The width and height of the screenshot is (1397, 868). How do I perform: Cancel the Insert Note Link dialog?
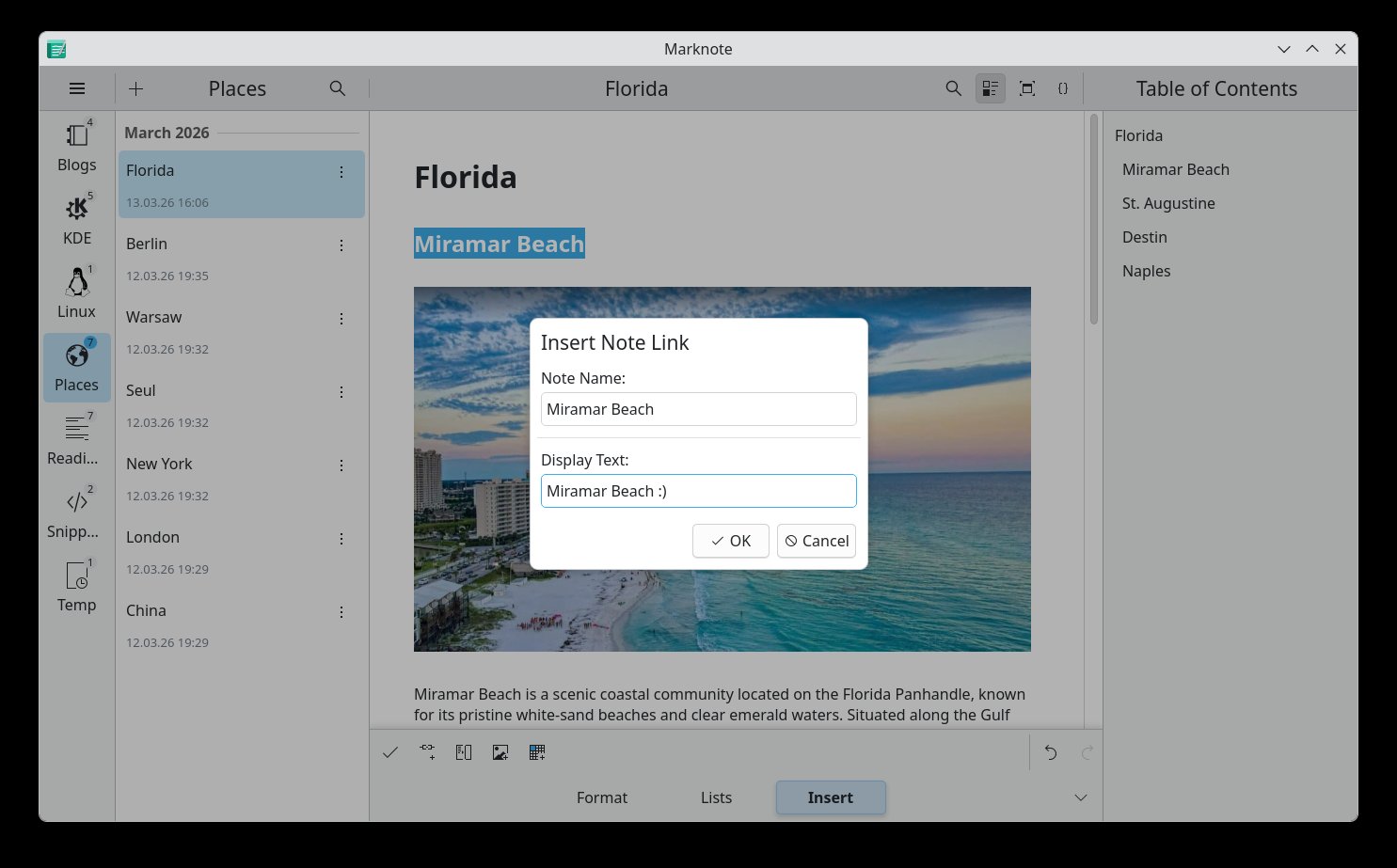point(817,541)
